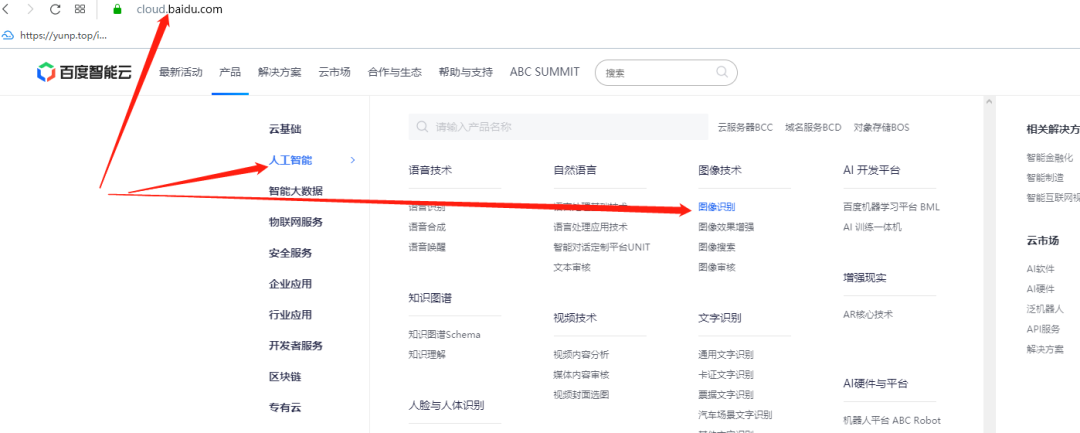
Task: Open 语音合成 product link
Action: point(427,226)
